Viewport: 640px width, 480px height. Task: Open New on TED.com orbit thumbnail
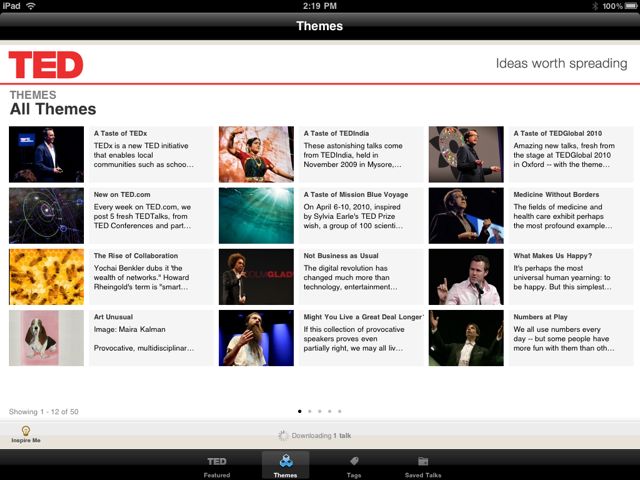[x=47, y=216]
